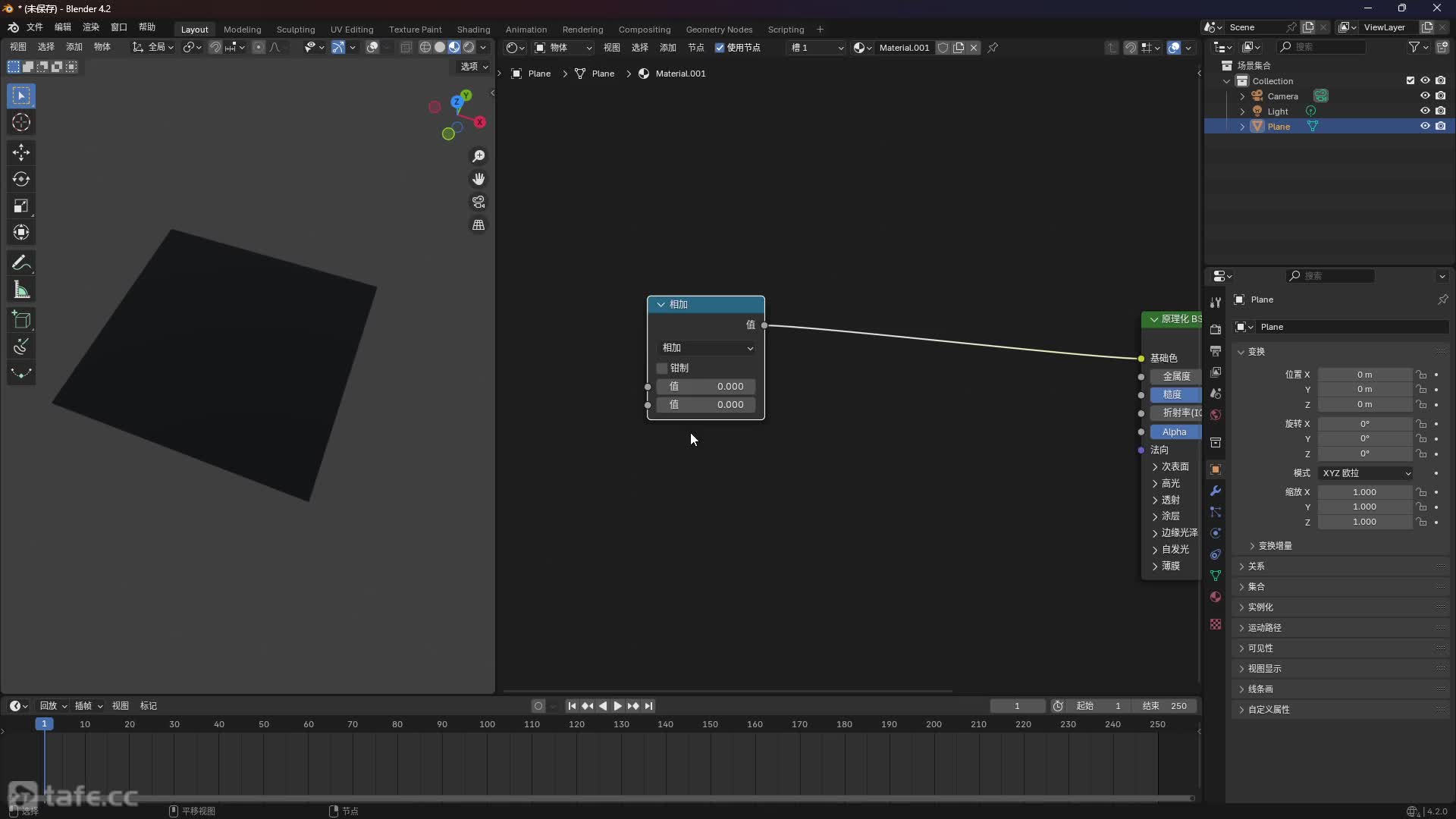The width and height of the screenshot is (1456, 819).
Task: Expand the Camera item in outliner
Action: click(x=1242, y=96)
